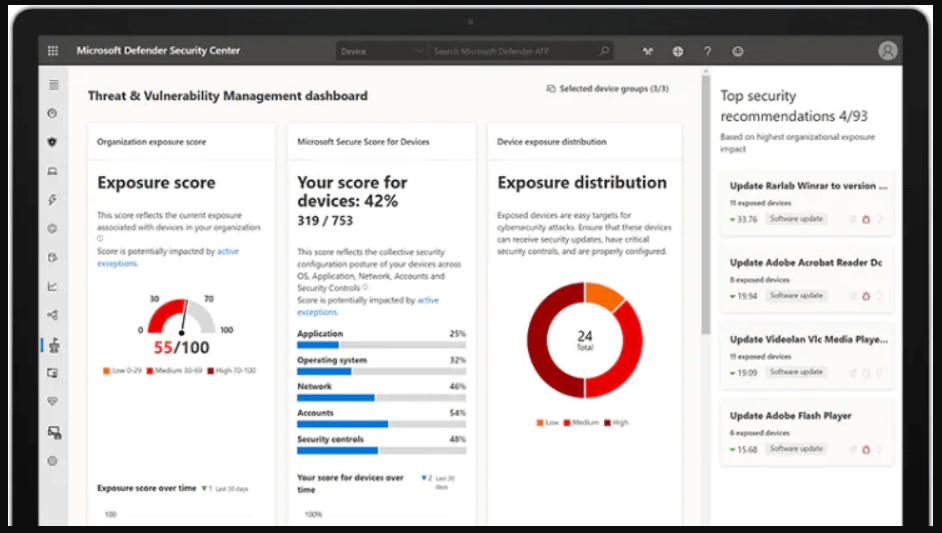Image resolution: width=942 pixels, height=533 pixels.
Task: Click Software update tag on Adobe Flash Player card
Action: (796, 449)
